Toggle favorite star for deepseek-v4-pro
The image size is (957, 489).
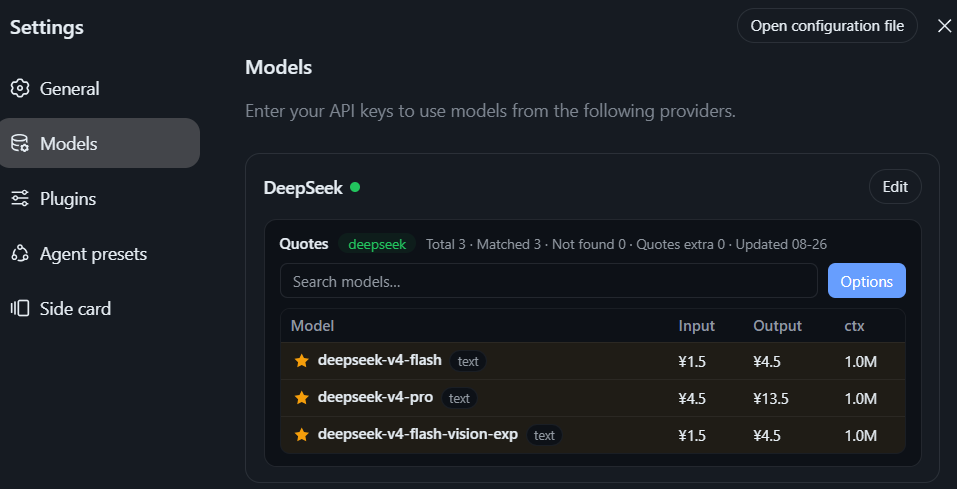[x=302, y=398]
